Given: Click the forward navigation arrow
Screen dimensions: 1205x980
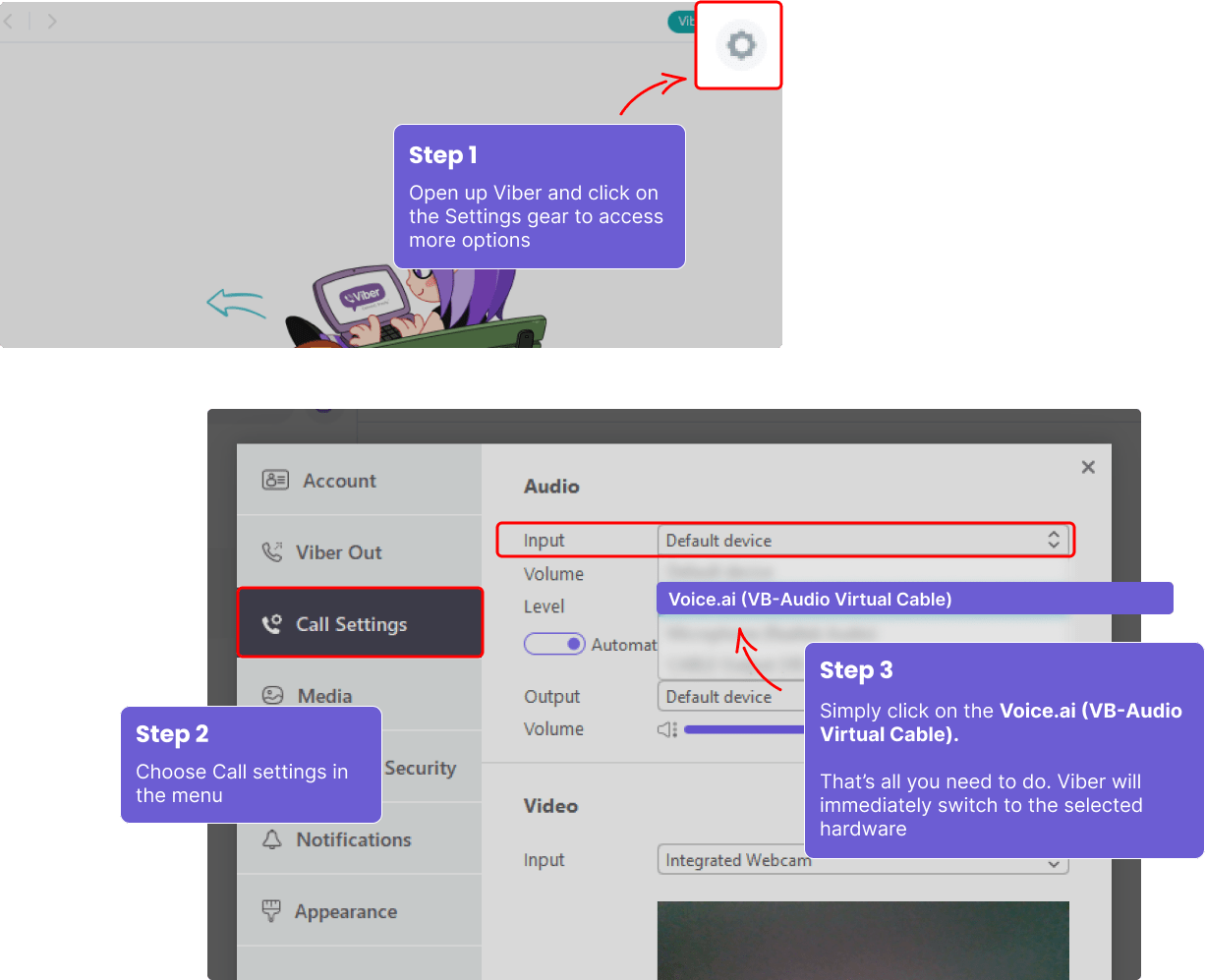Looking at the screenshot, I should coord(52,22).
